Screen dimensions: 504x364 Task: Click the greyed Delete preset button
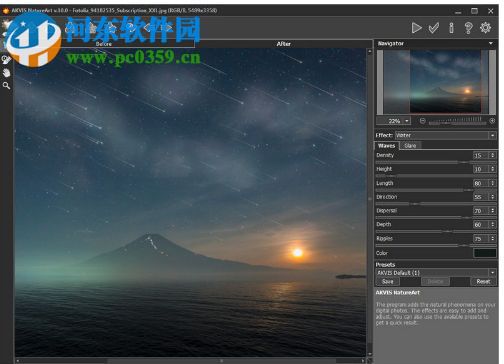[x=435, y=282]
